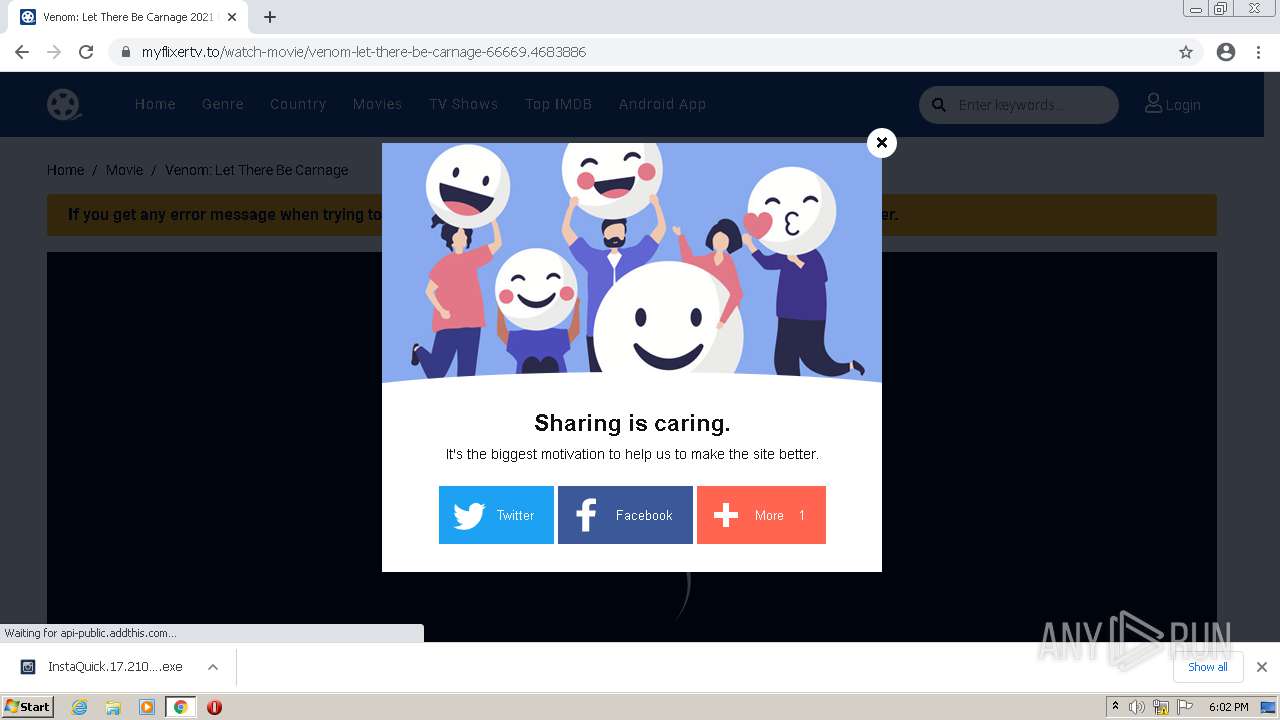Click Movie in the breadcrumb

[x=124, y=170]
